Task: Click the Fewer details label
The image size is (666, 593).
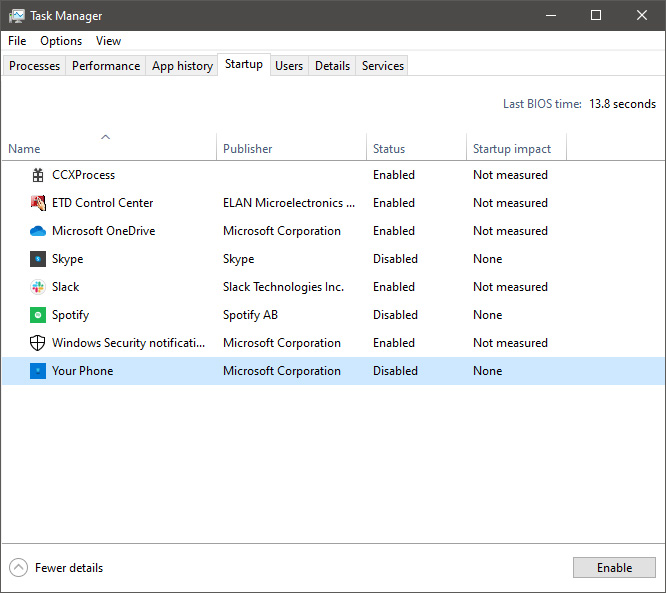Action: pos(69,568)
